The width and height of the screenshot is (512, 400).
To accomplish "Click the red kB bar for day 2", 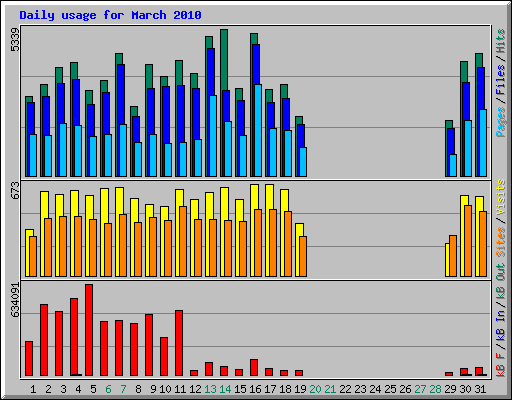I will click(44, 340).
